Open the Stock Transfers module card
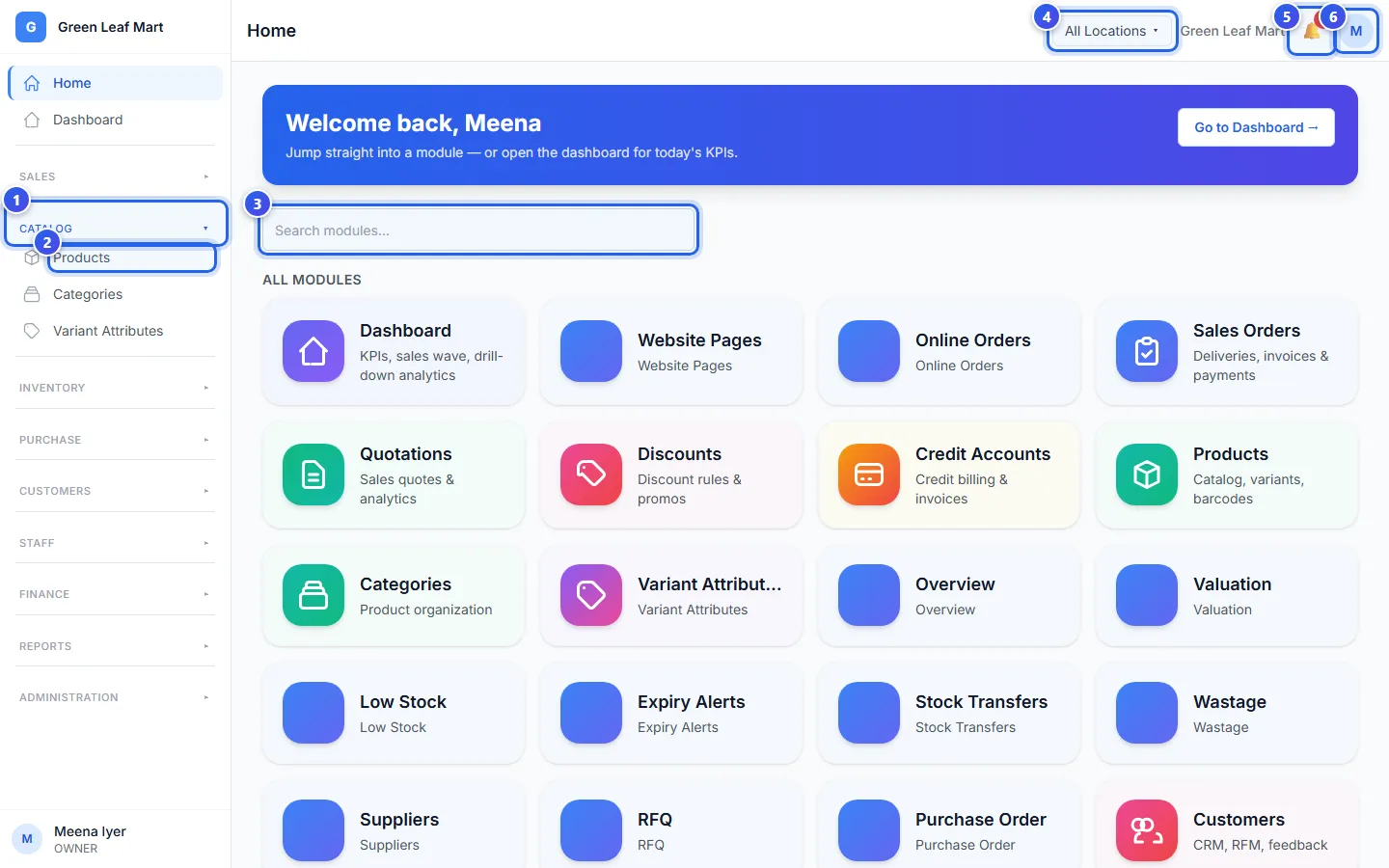This screenshot has width=1389, height=868. pos(949,713)
